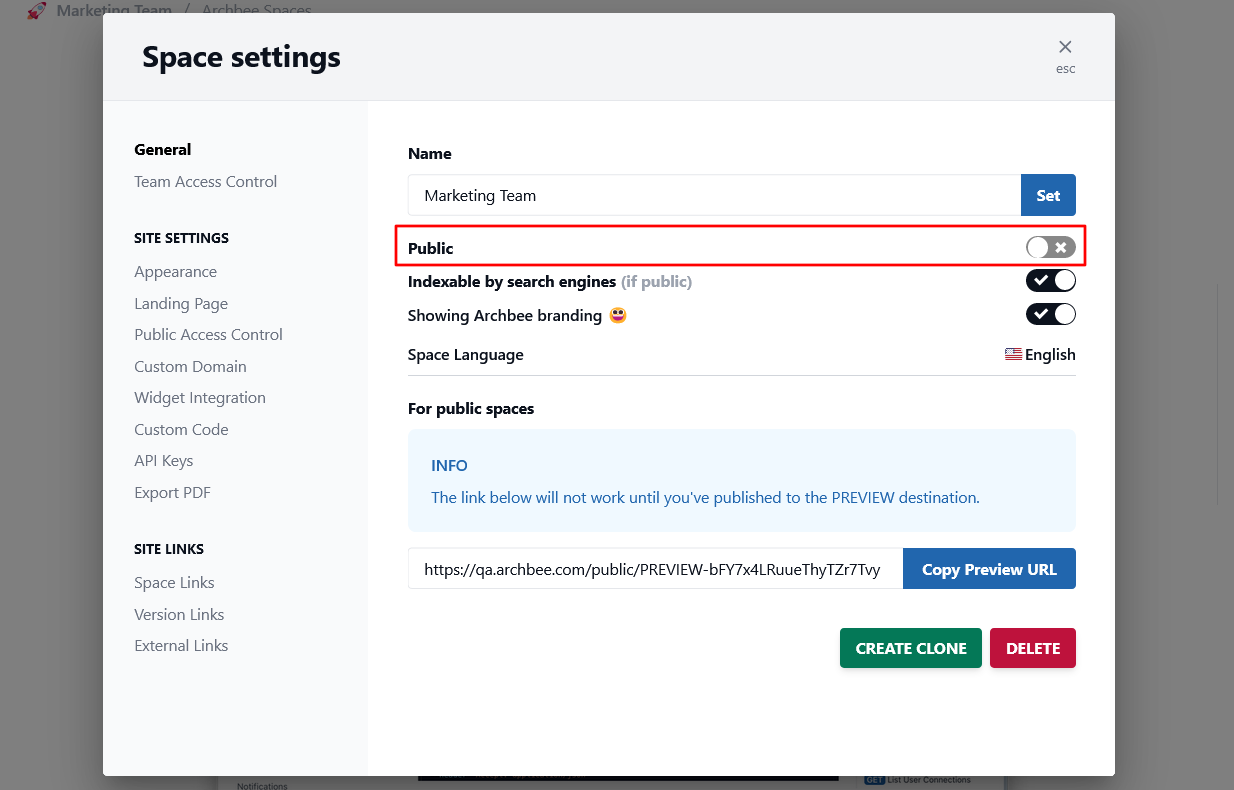
Task: Open the API Keys section
Action: (163, 460)
